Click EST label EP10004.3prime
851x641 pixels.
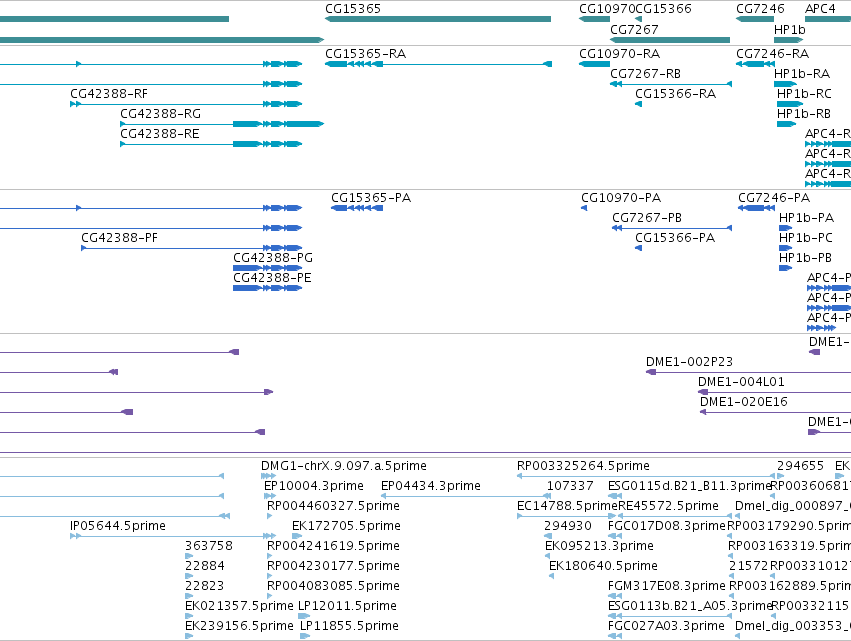pyautogui.click(x=314, y=486)
